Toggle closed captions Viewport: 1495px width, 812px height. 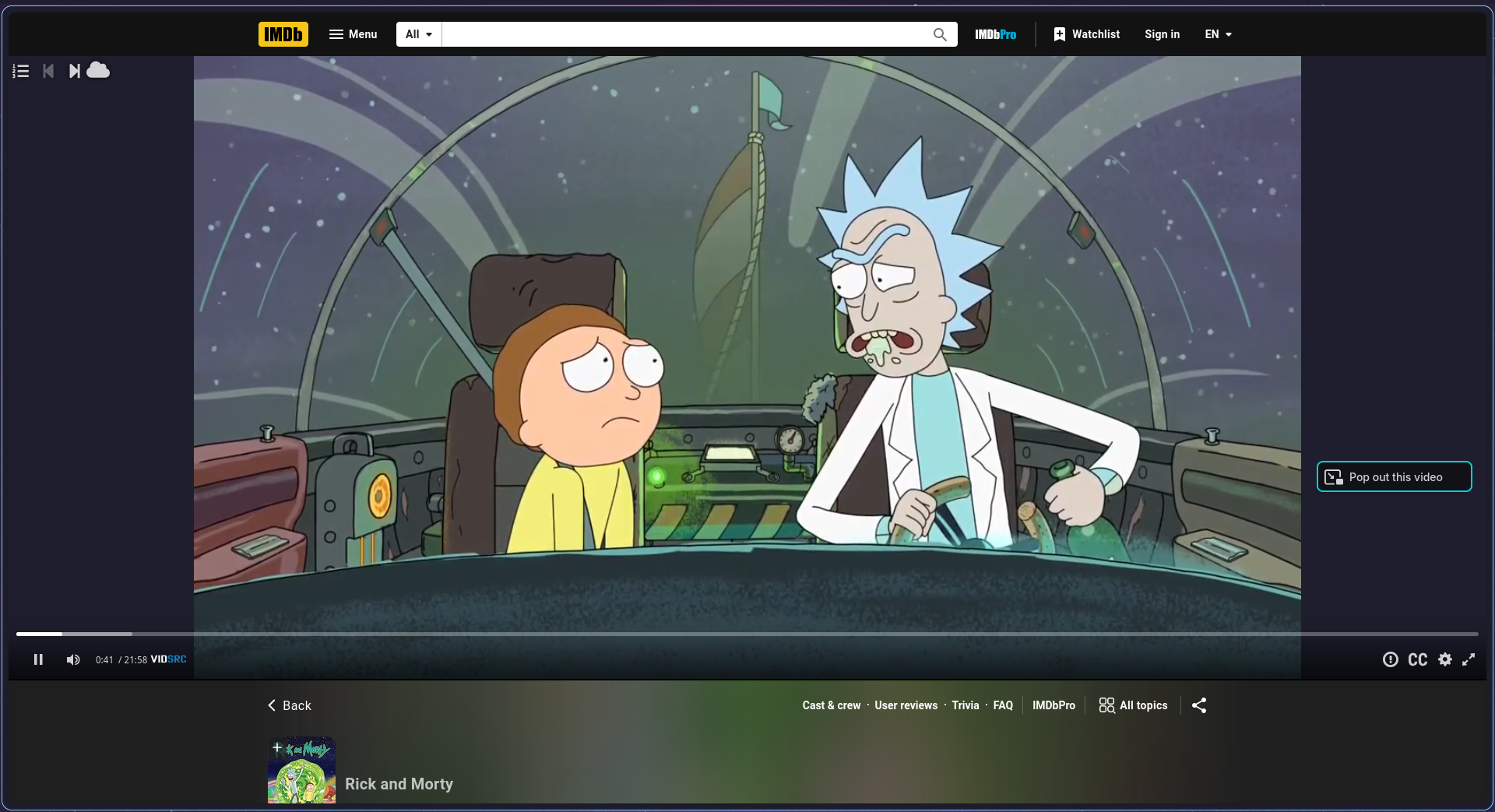(1418, 659)
